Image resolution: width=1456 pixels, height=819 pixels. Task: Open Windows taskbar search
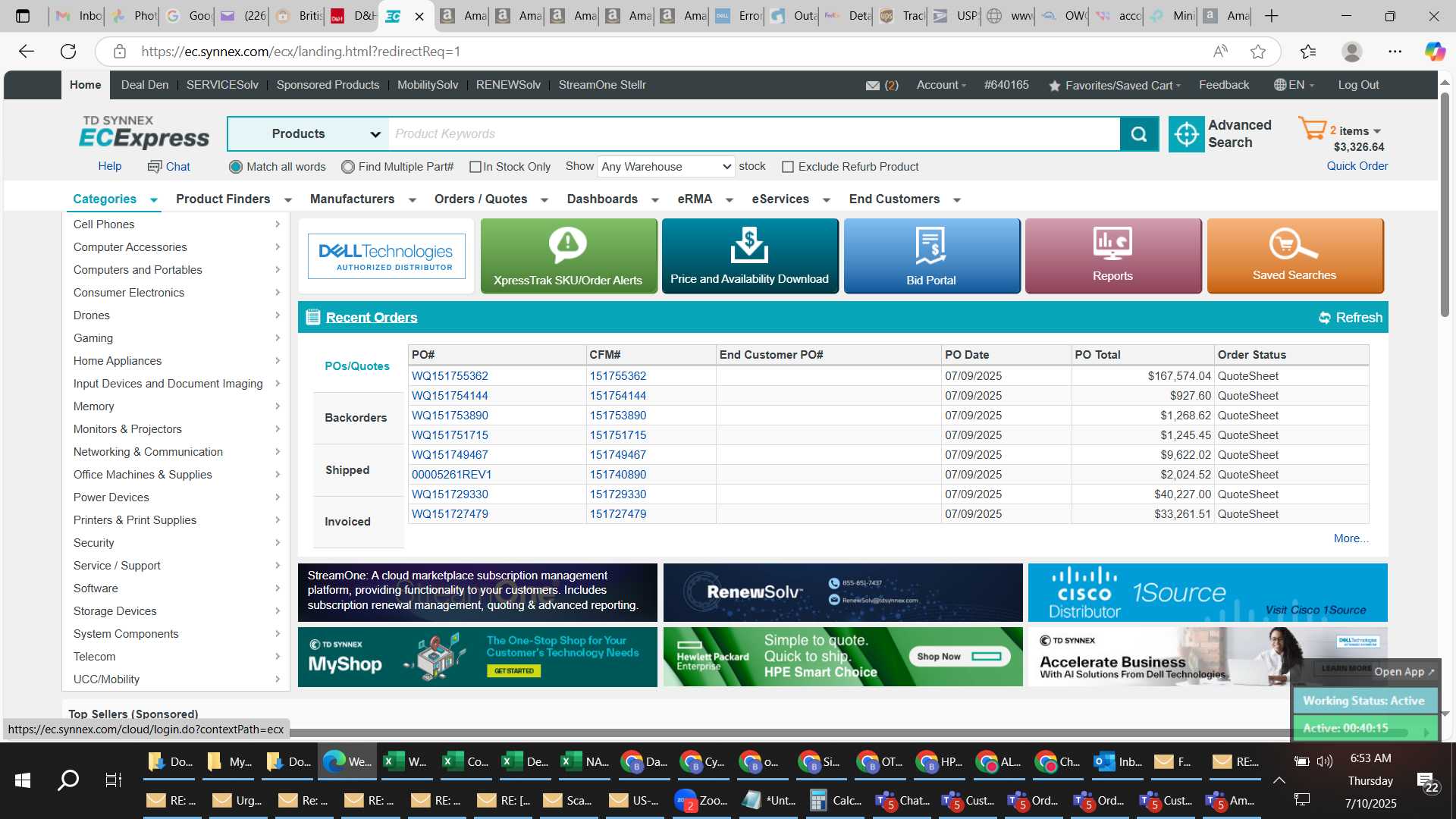(x=68, y=780)
